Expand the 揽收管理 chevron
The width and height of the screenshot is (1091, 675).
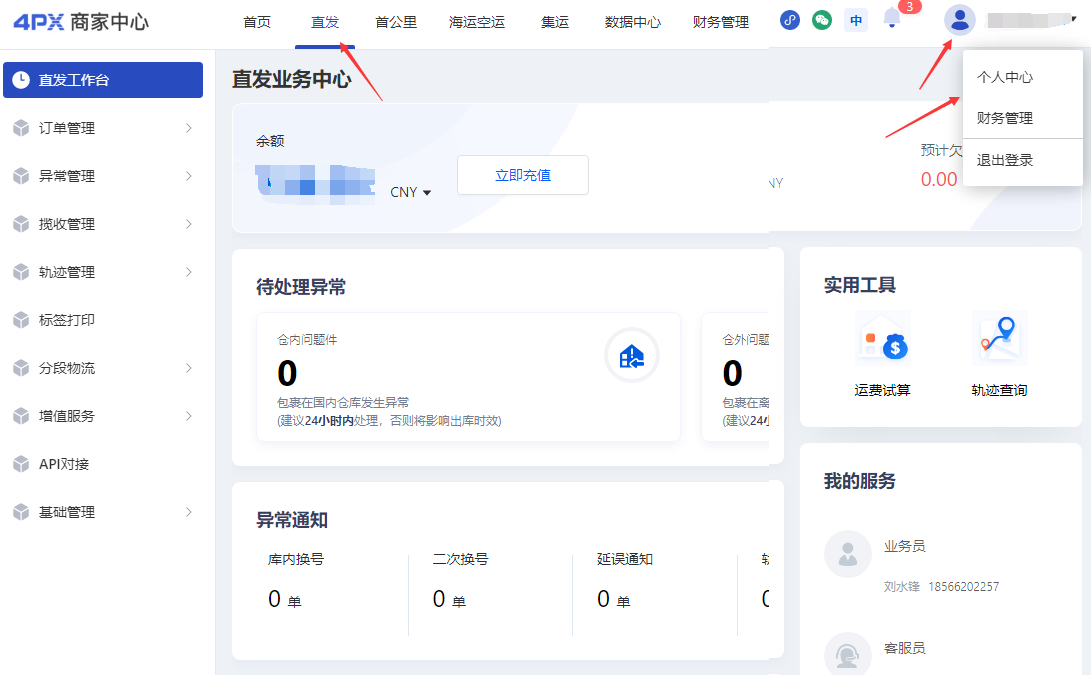click(189, 224)
